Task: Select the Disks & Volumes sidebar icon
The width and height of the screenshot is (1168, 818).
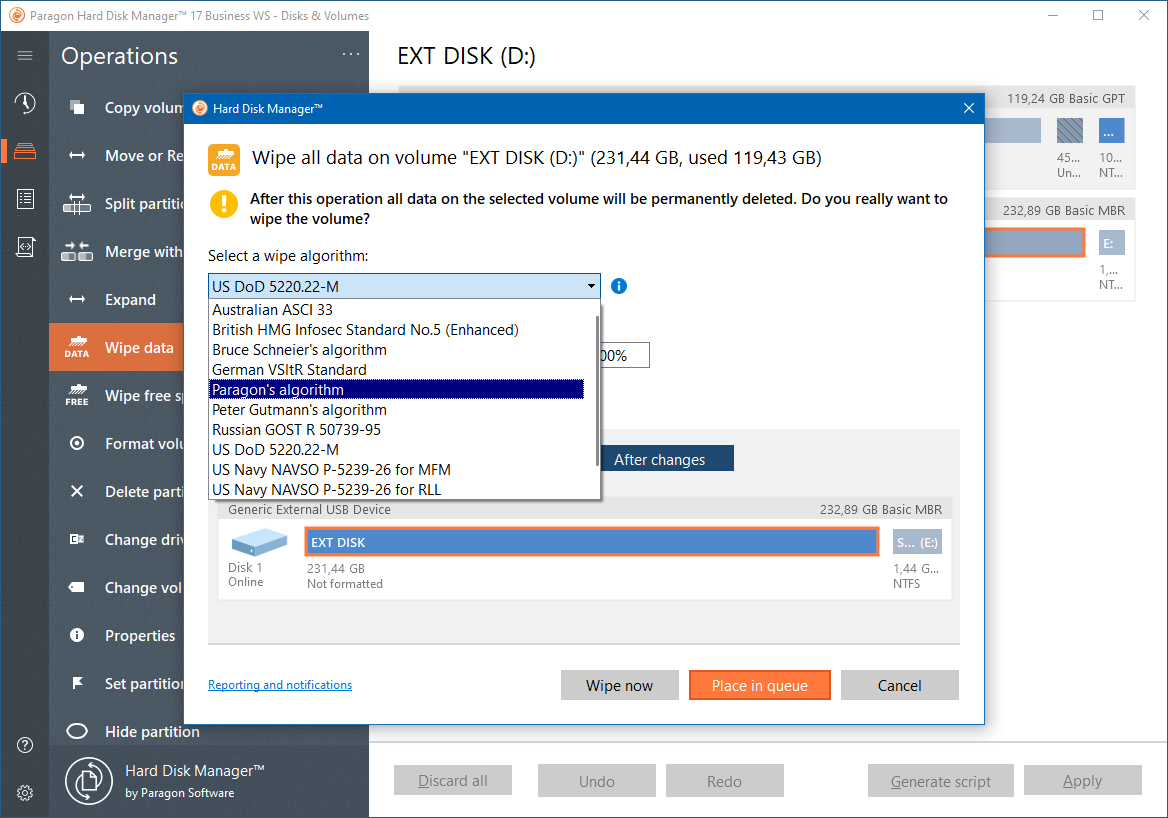Action: pos(25,150)
